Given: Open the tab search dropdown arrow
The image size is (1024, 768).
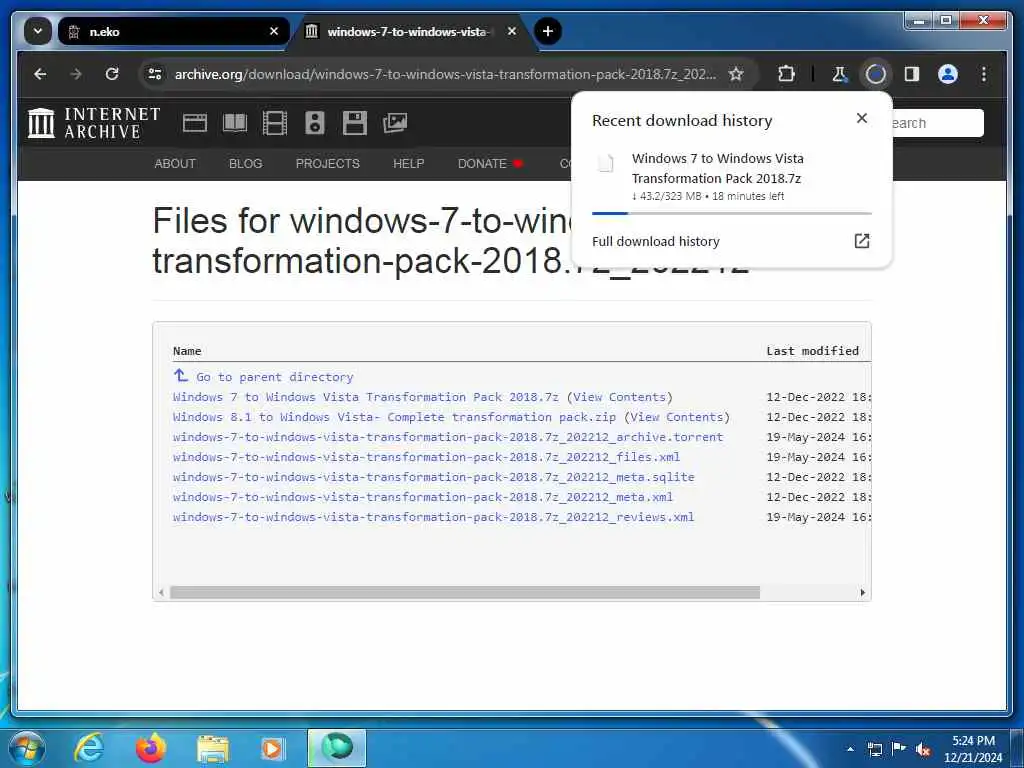Looking at the screenshot, I should click(38, 31).
